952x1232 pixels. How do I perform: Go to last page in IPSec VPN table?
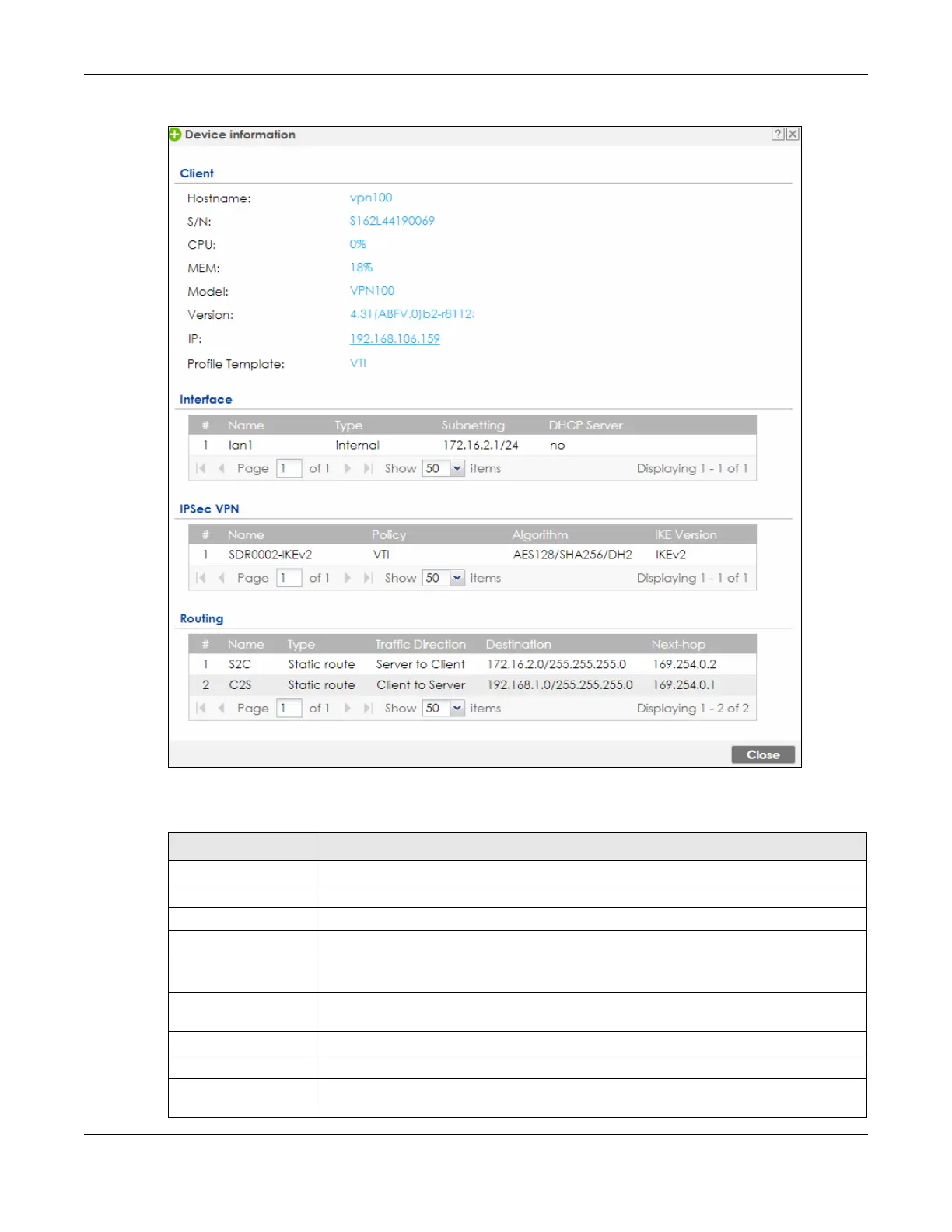click(368, 578)
